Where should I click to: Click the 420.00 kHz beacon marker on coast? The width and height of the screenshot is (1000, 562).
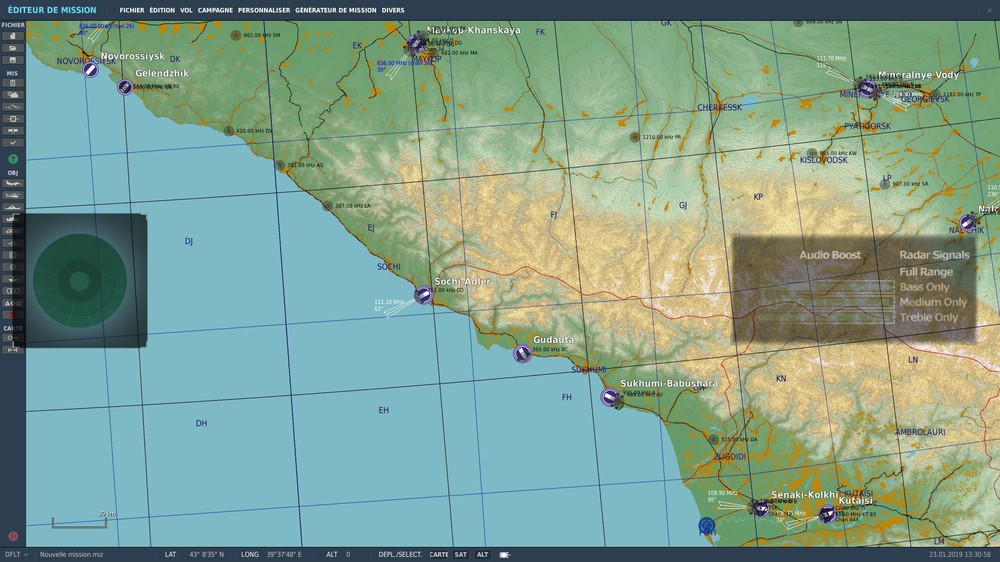(x=228, y=131)
